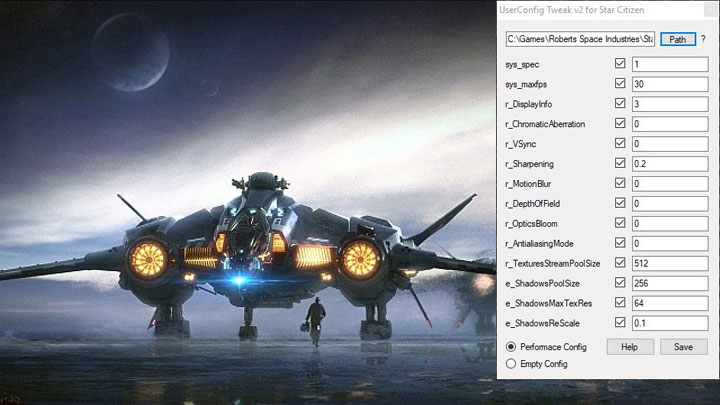
Task: Uncheck the sys_spec checkbox
Action: [x=620, y=63]
